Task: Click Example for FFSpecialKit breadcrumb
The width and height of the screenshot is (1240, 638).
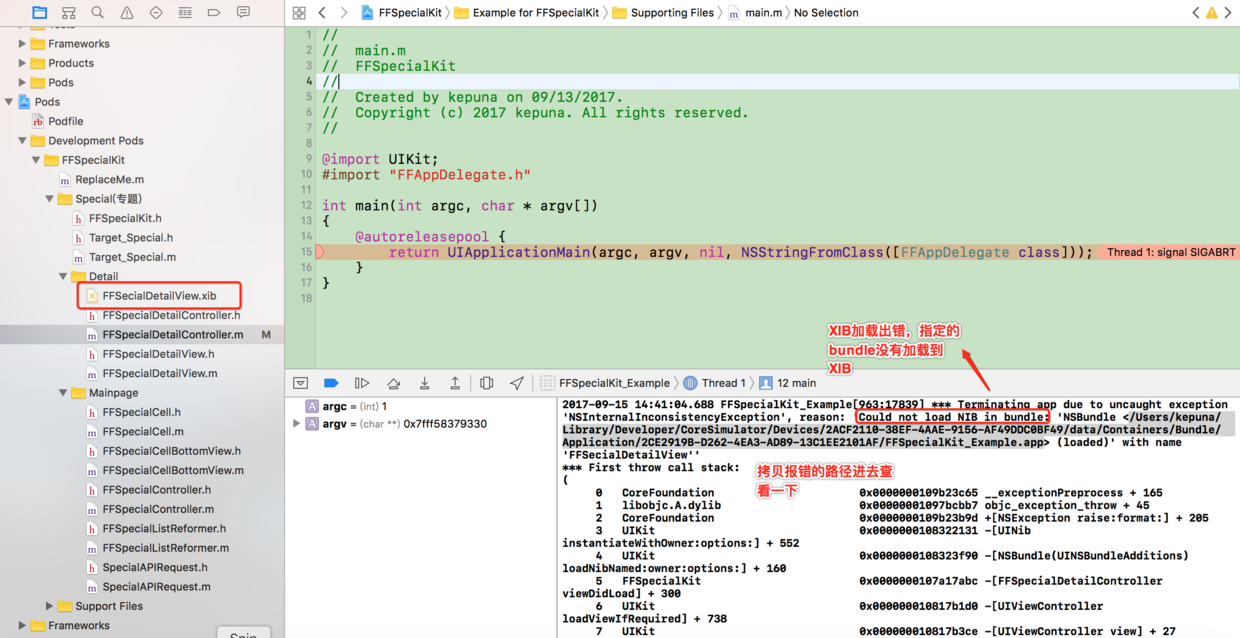Action: tap(527, 13)
